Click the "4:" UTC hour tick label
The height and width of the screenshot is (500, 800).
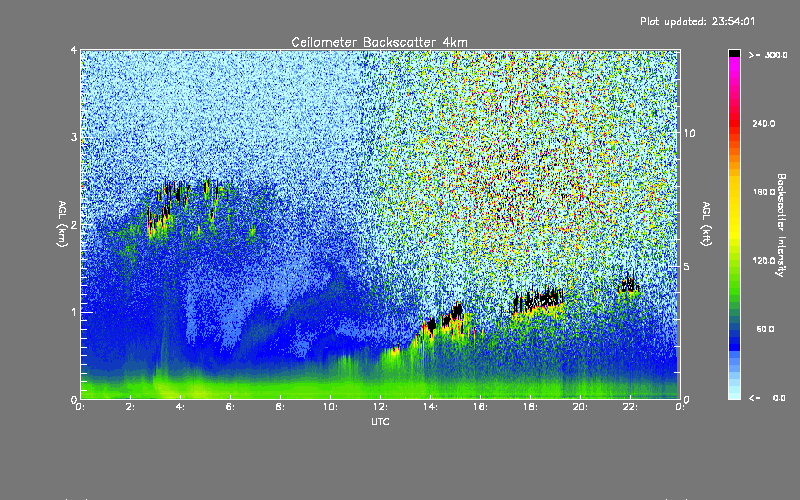pos(180,407)
